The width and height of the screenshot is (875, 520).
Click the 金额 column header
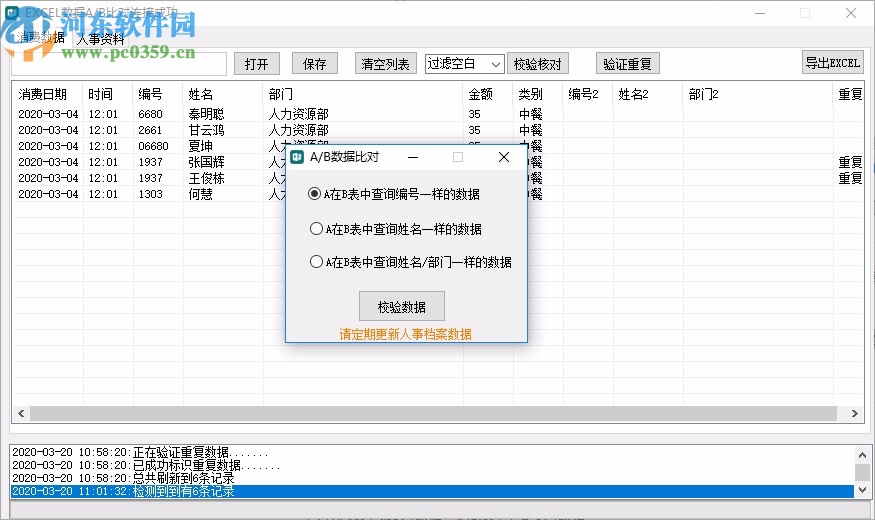(487, 94)
